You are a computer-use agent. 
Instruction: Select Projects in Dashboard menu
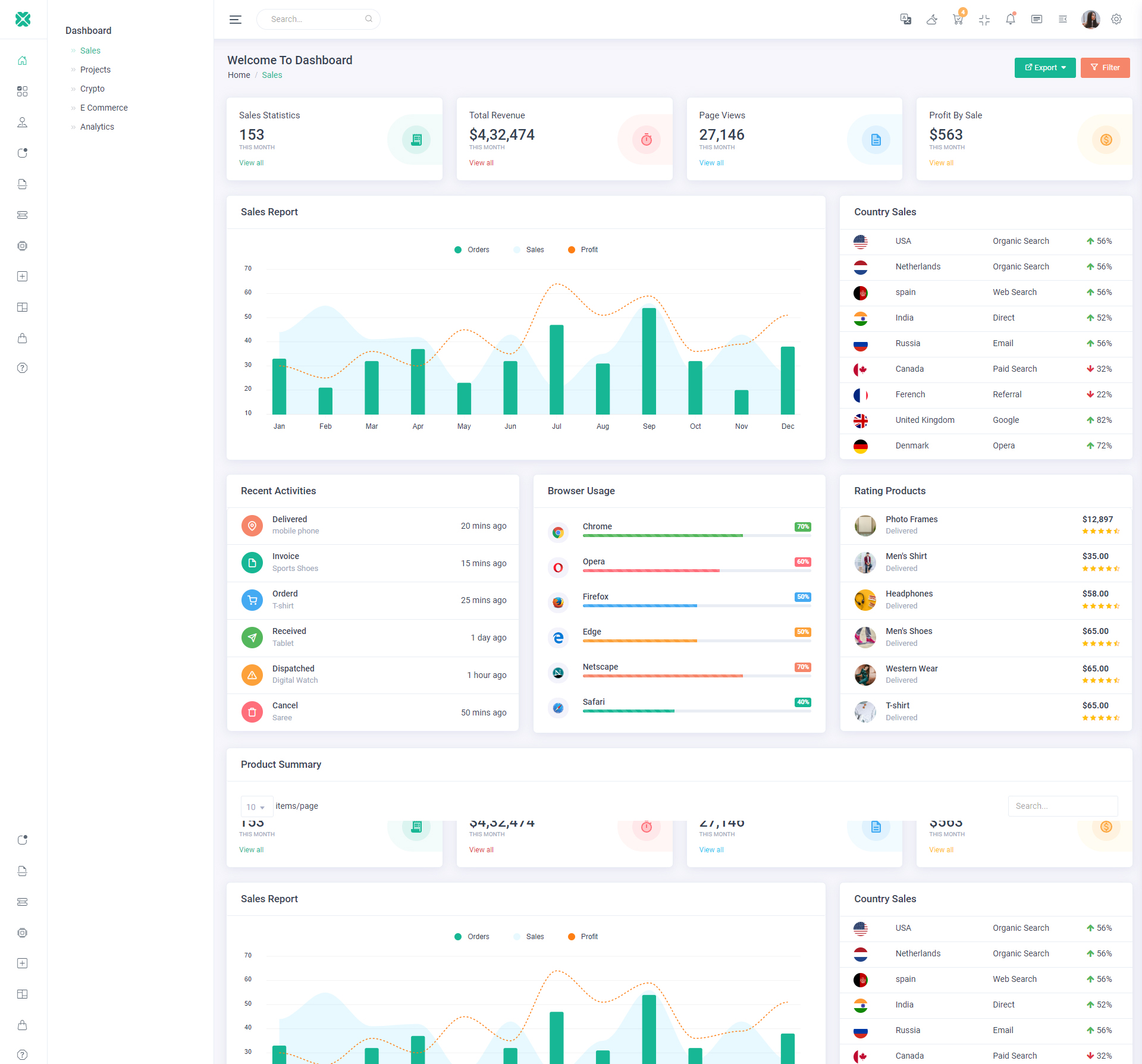coord(95,70)
